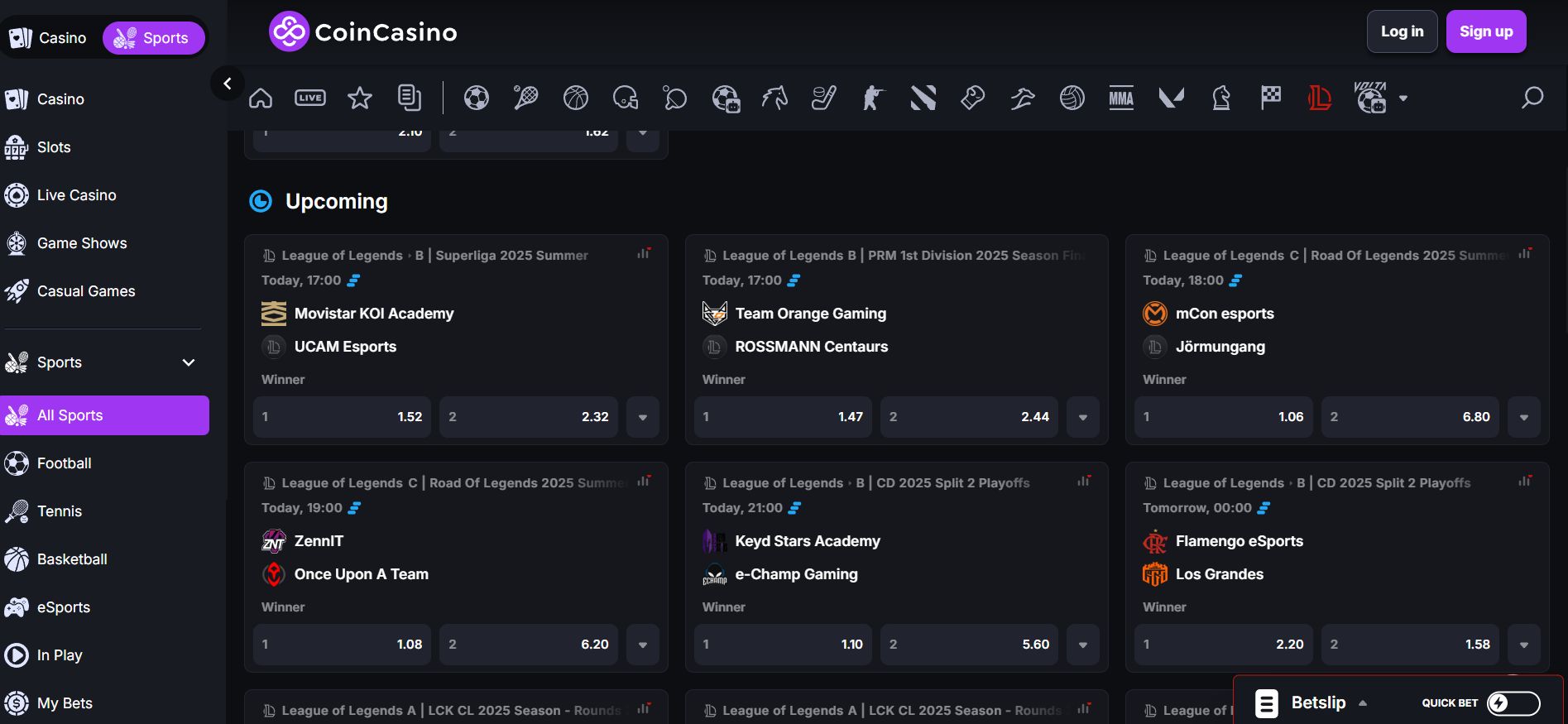1568x724 pixels.
Task: Open the search magnifier icon
Action: point(1532,98)
